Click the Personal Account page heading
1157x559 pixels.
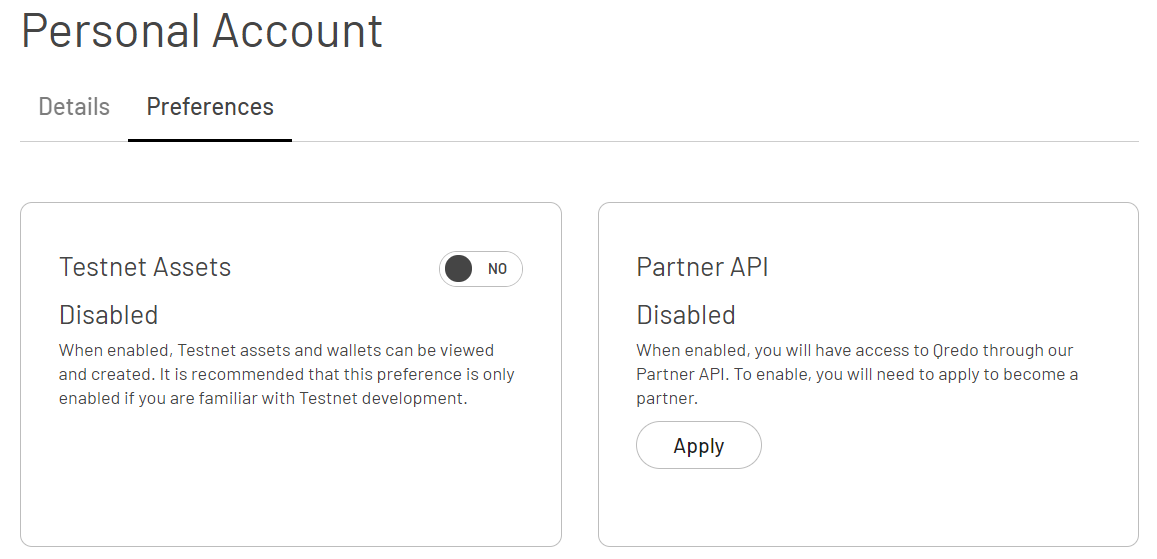(x=202, y=31)
